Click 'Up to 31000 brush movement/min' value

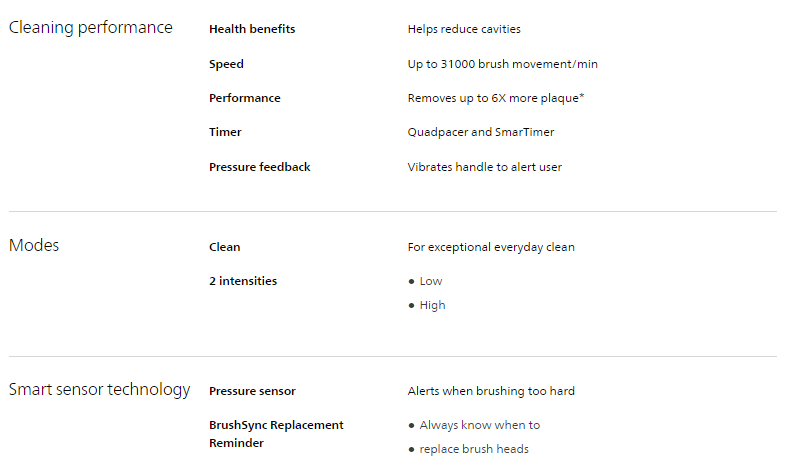[502, 64]
